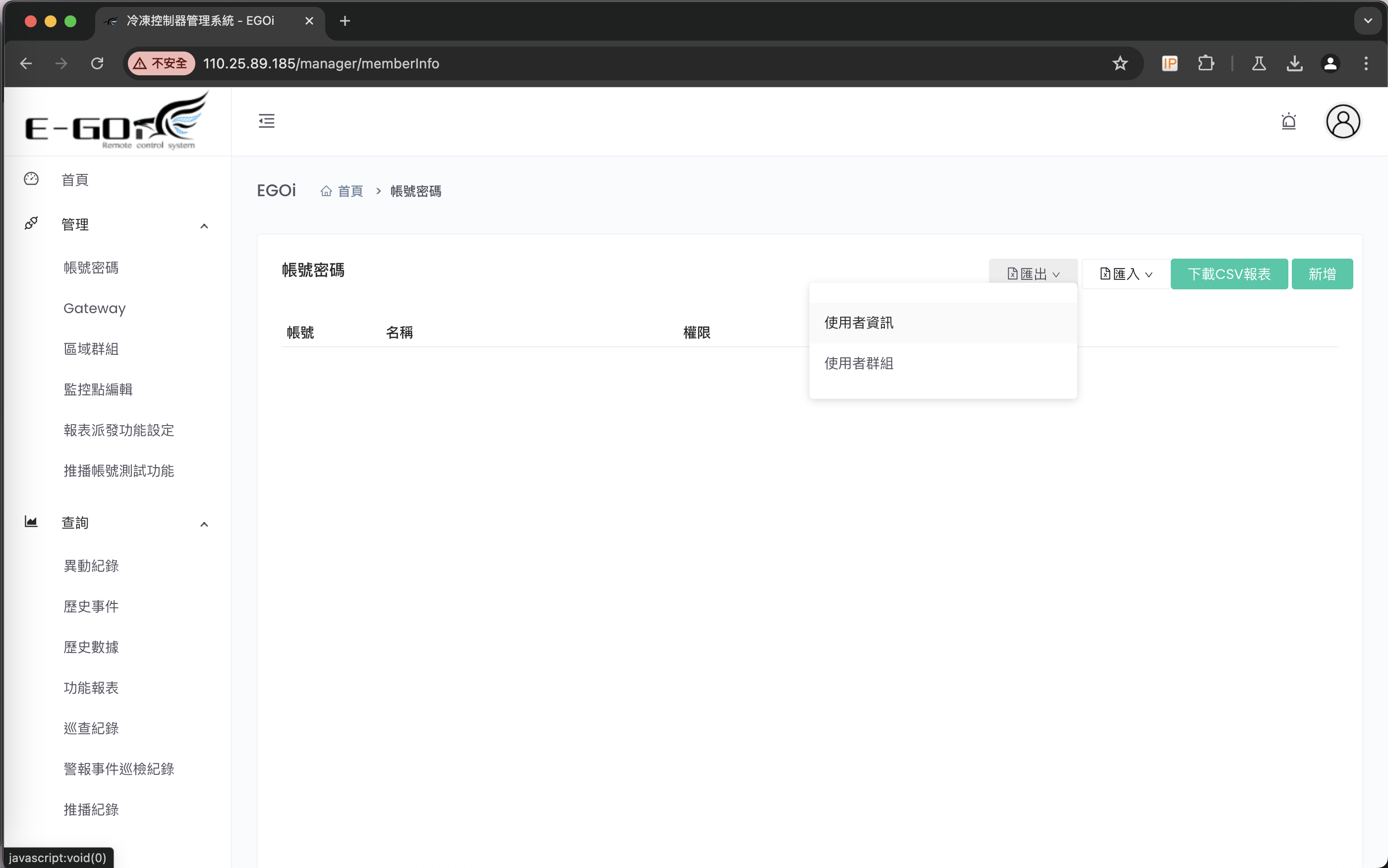The image size is (1388, 868).
Task: Click the E-GOi logo
Action: click(x=117, y=122)
